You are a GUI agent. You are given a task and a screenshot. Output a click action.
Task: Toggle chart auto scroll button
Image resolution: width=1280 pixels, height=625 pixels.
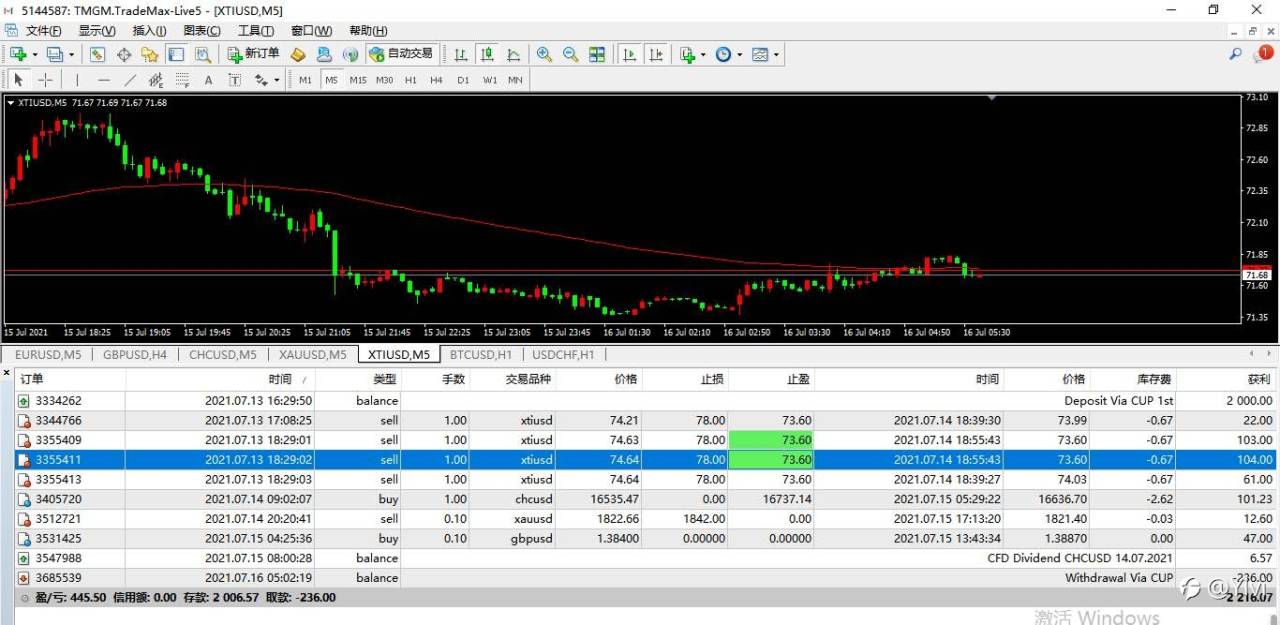point(630,54)
